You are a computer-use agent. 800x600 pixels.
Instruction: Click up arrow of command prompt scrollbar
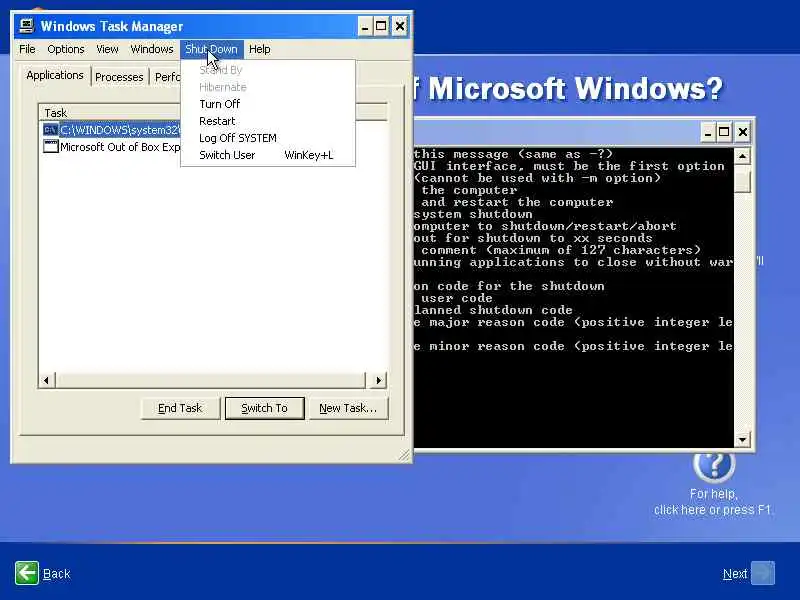pyautogui.click(x=742, y=156)
